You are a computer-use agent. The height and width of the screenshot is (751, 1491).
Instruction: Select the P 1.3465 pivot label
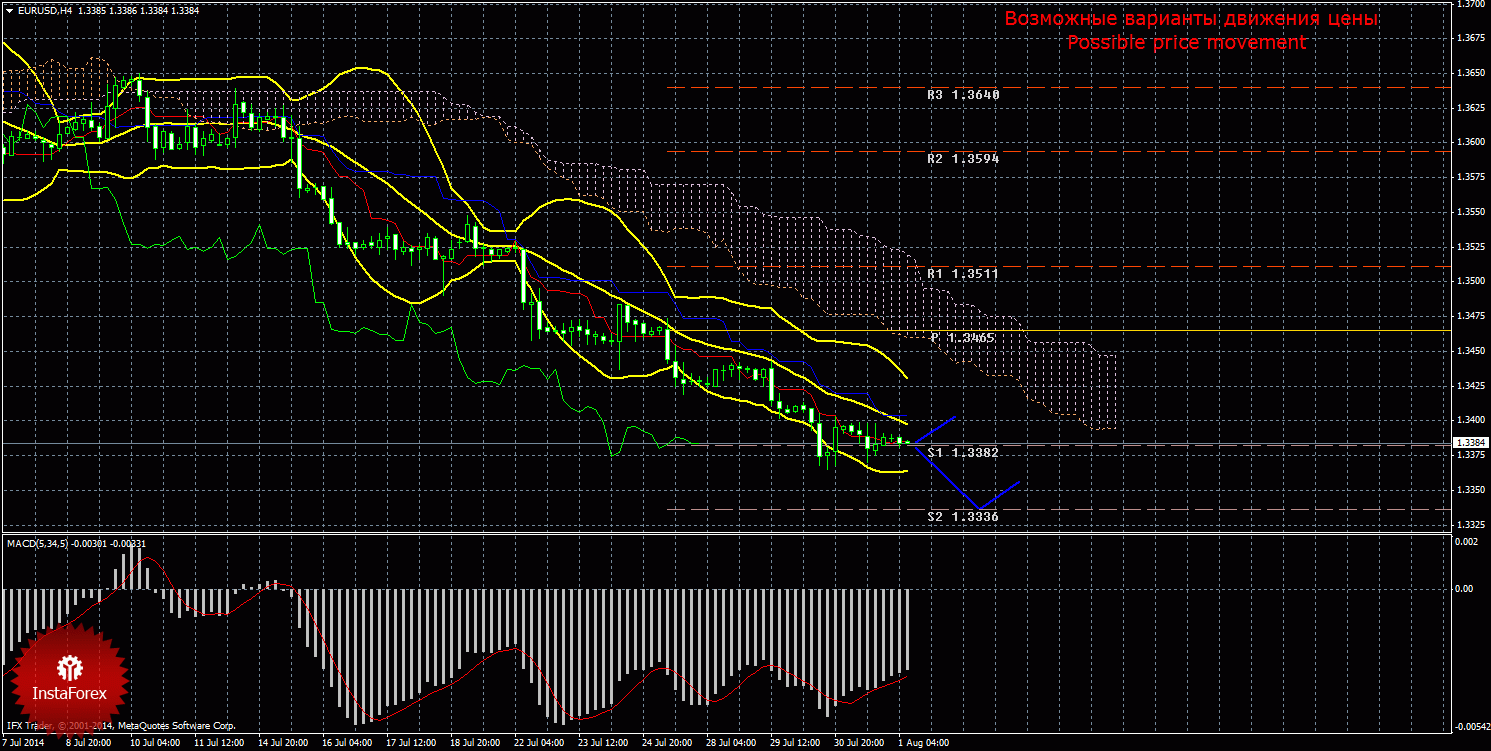[963, 339]
